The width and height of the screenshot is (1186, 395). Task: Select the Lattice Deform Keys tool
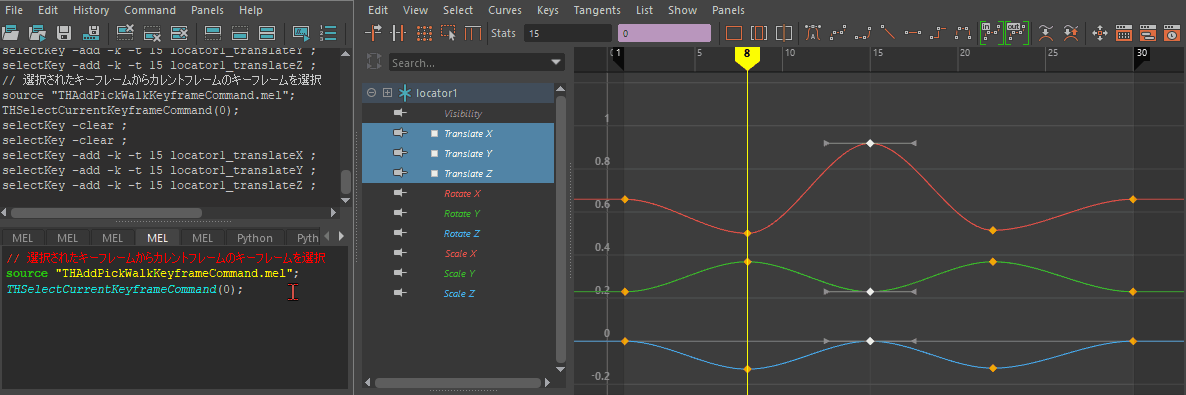point(424,33)
